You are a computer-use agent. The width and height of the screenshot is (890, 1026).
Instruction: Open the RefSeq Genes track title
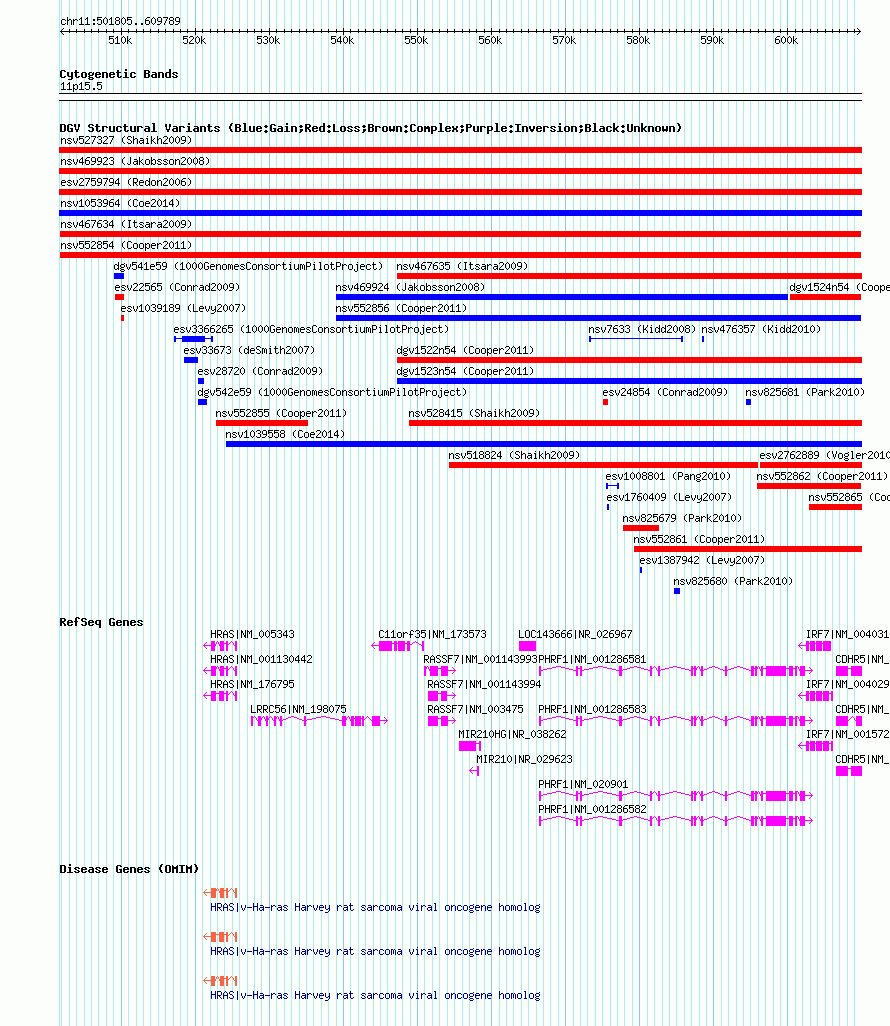click(101, 622)
